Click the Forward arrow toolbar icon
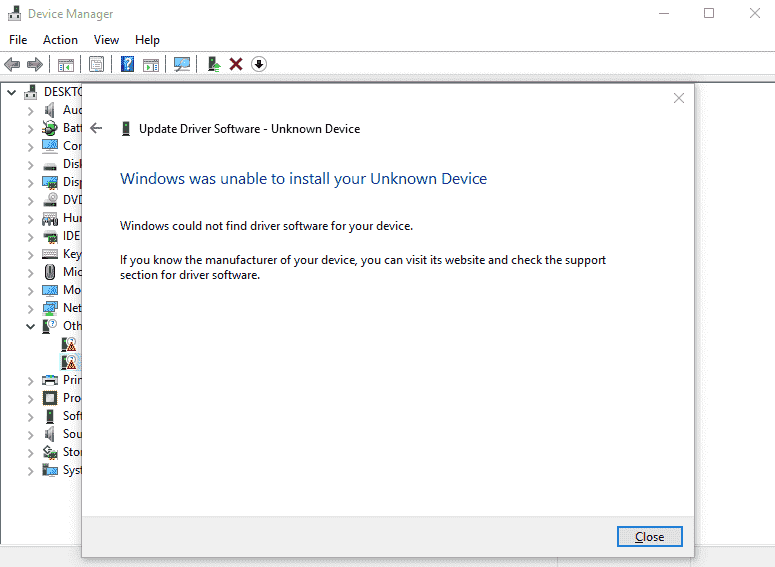This screenshot has width=775, height=567. tap(35, 64)
